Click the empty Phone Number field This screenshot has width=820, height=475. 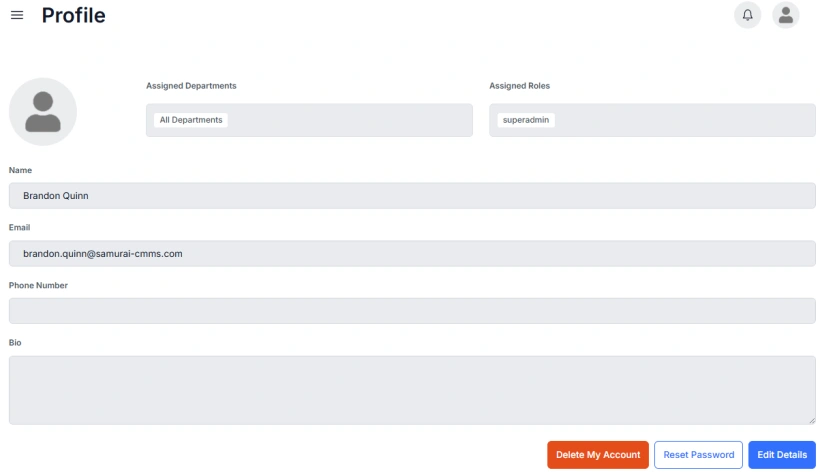[412, 311]
